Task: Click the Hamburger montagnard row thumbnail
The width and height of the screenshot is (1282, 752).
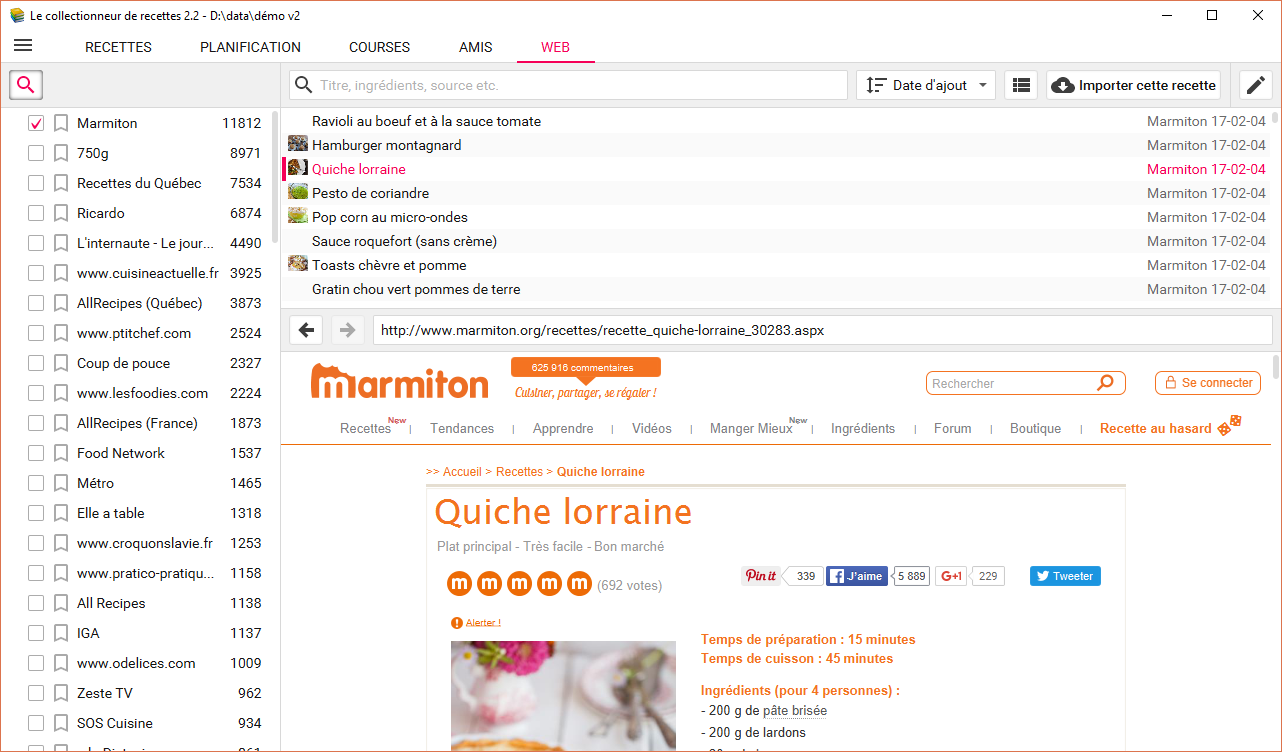Action: click(298, 144)
